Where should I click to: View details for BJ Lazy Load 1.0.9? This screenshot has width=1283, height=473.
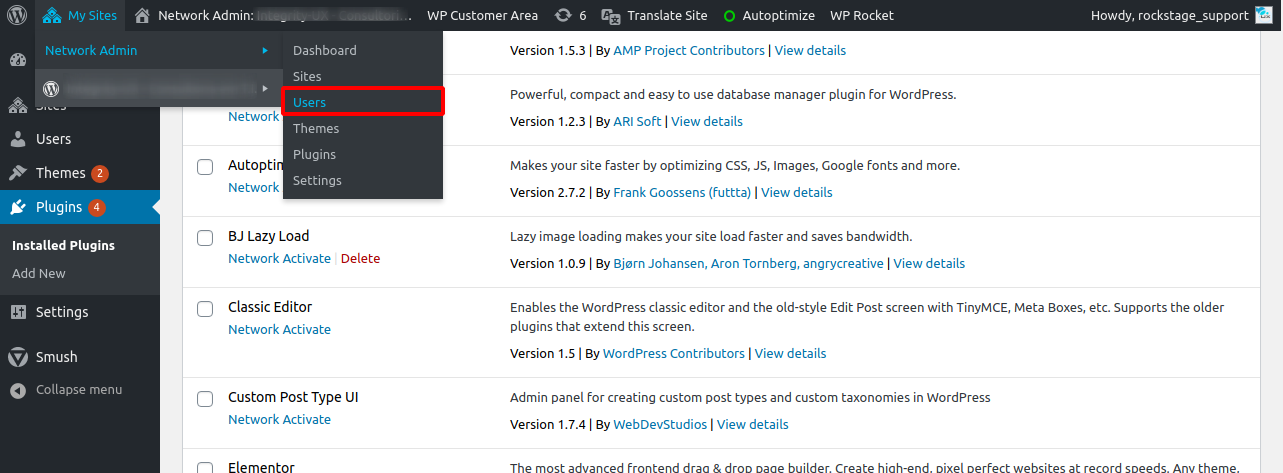pos(929,263)
